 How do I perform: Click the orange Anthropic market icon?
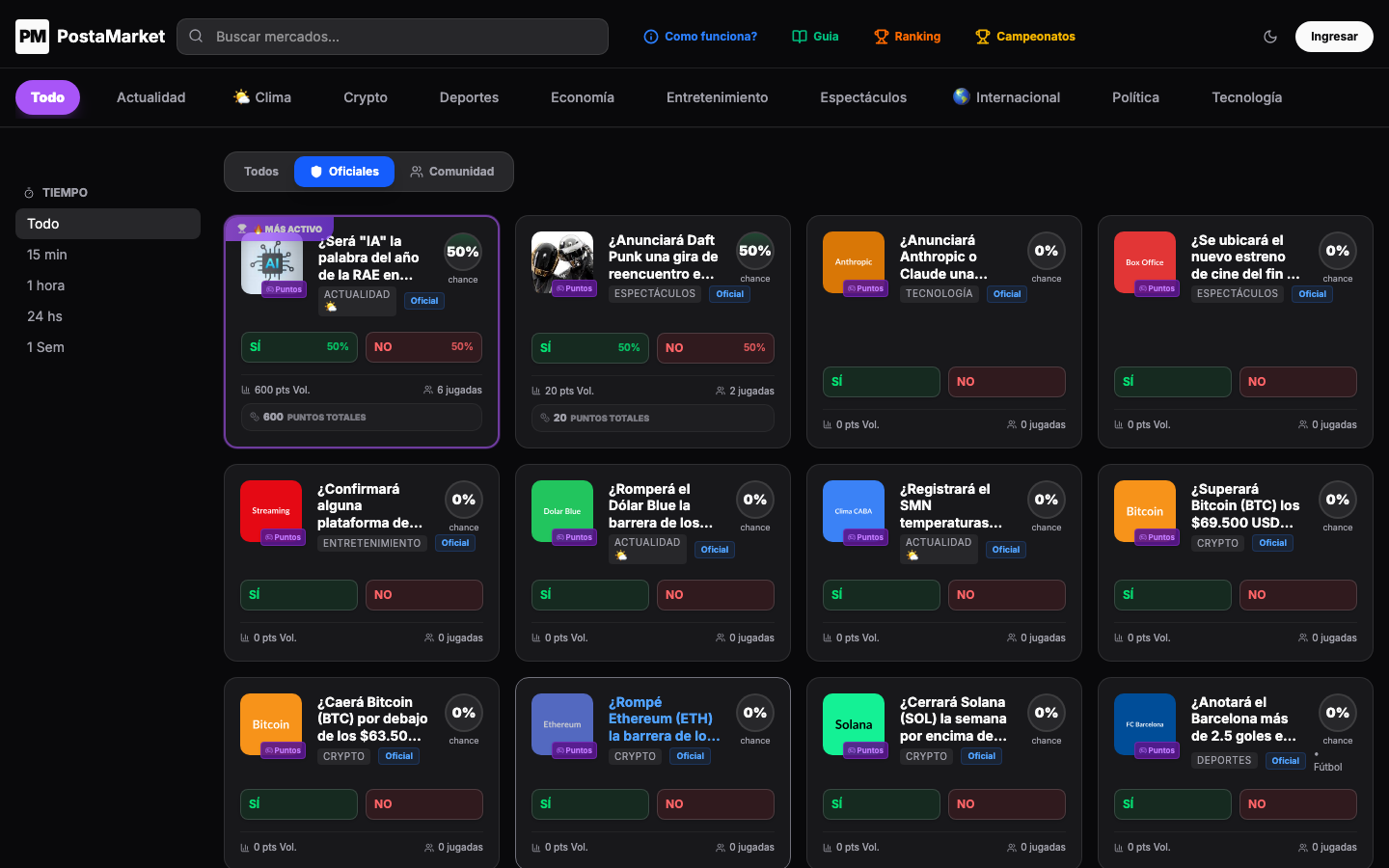pos(854,262)
